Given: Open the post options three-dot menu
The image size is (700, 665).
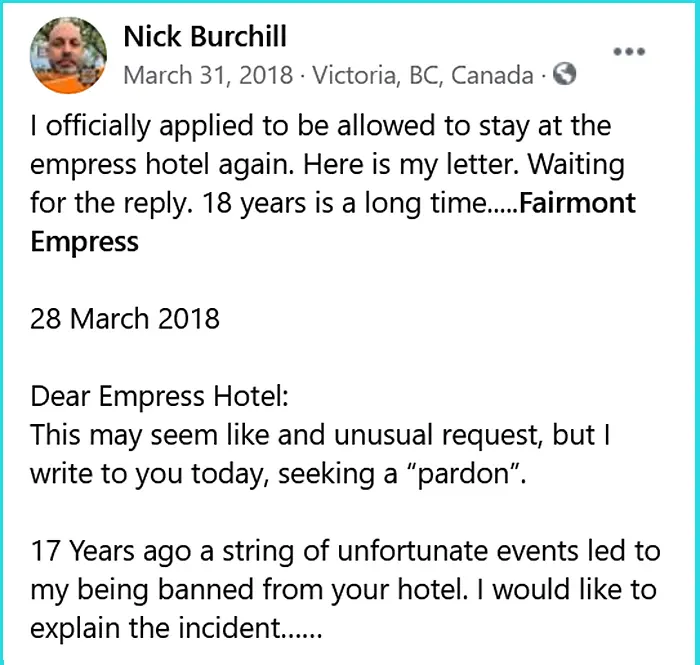Looking at the screenshot, I should coord(629,52).
